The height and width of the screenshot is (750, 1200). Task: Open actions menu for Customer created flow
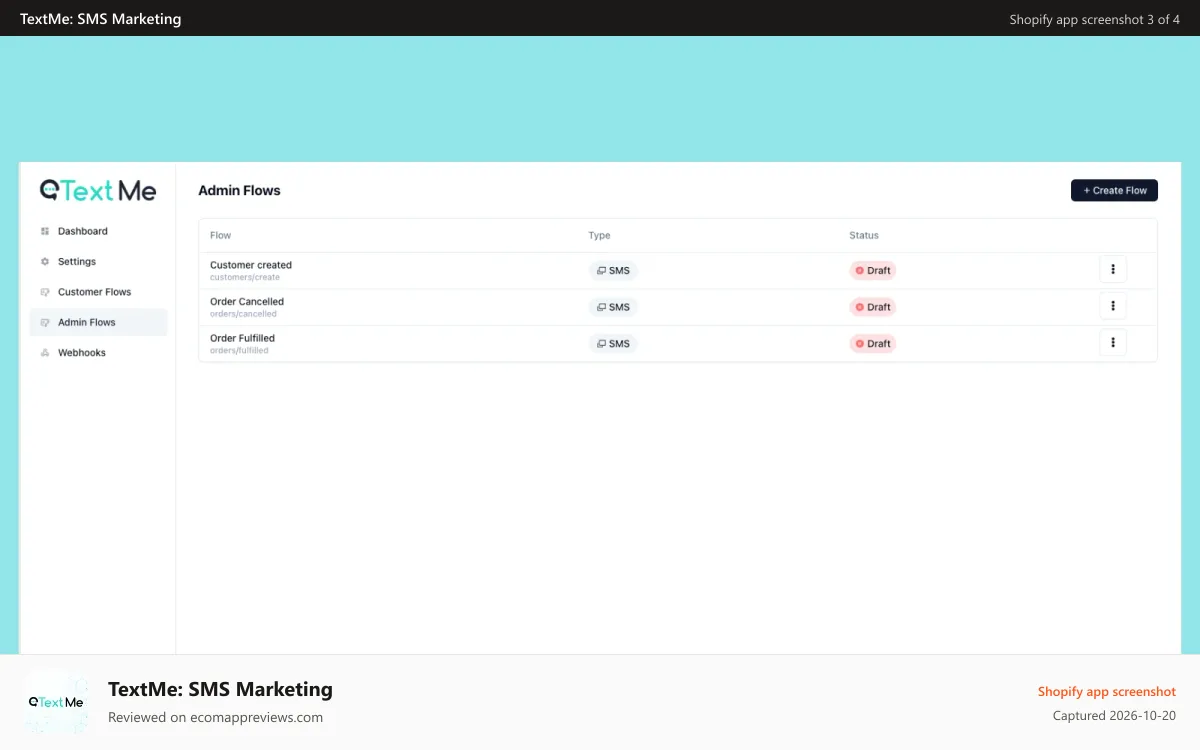click(x=1113, y=269)
